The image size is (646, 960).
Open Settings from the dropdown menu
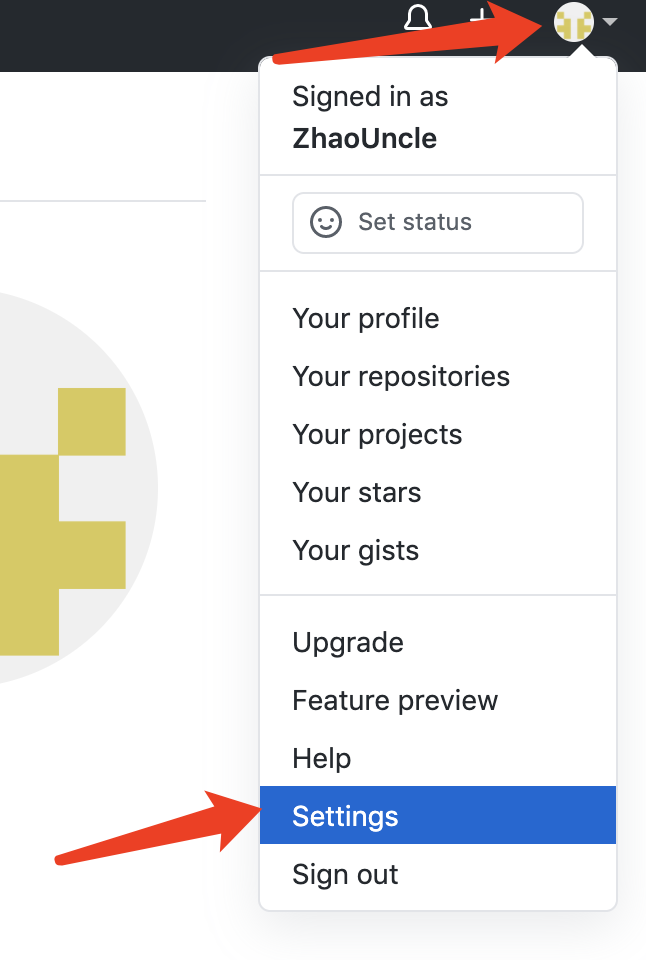[345, 817]
